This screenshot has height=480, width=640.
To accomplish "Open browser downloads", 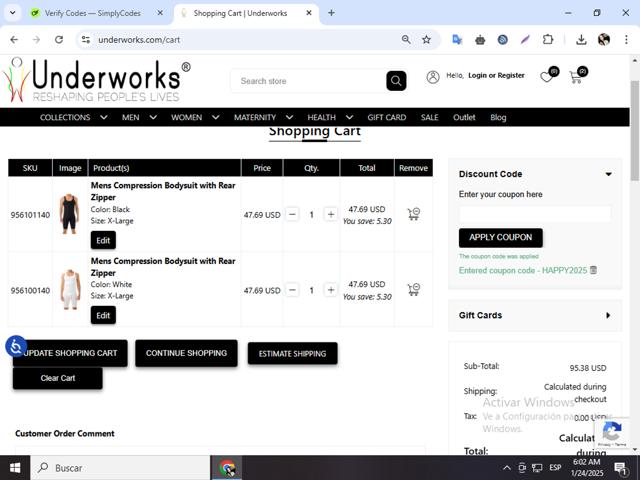I will point(581,40).
